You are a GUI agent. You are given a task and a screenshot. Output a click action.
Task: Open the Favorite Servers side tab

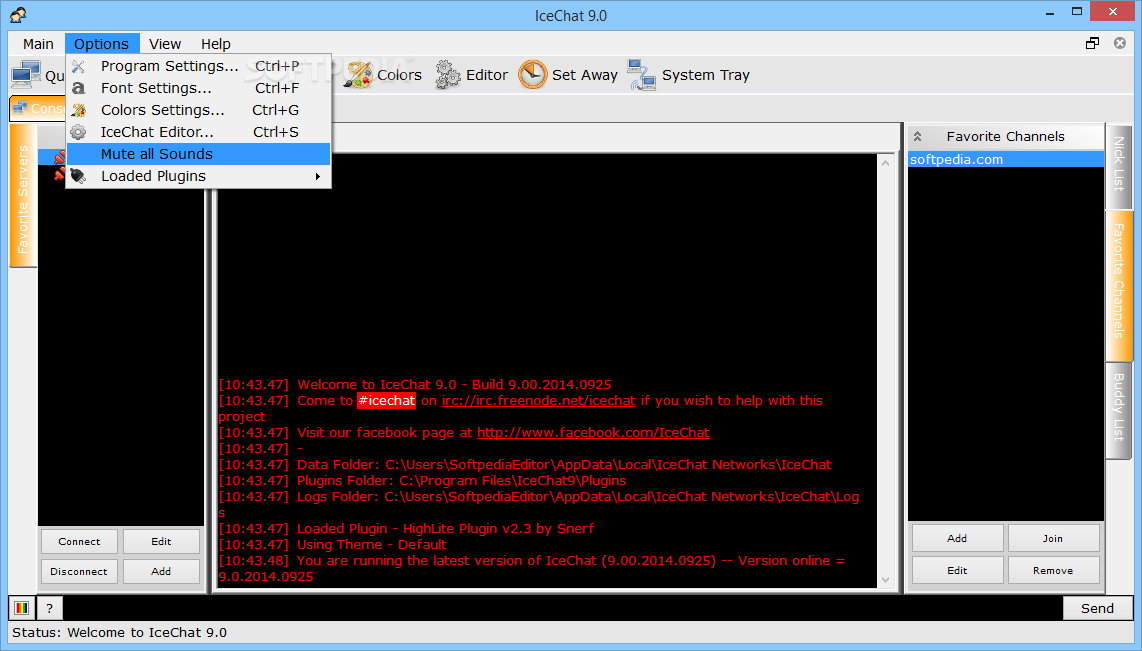tap(23, 196)
